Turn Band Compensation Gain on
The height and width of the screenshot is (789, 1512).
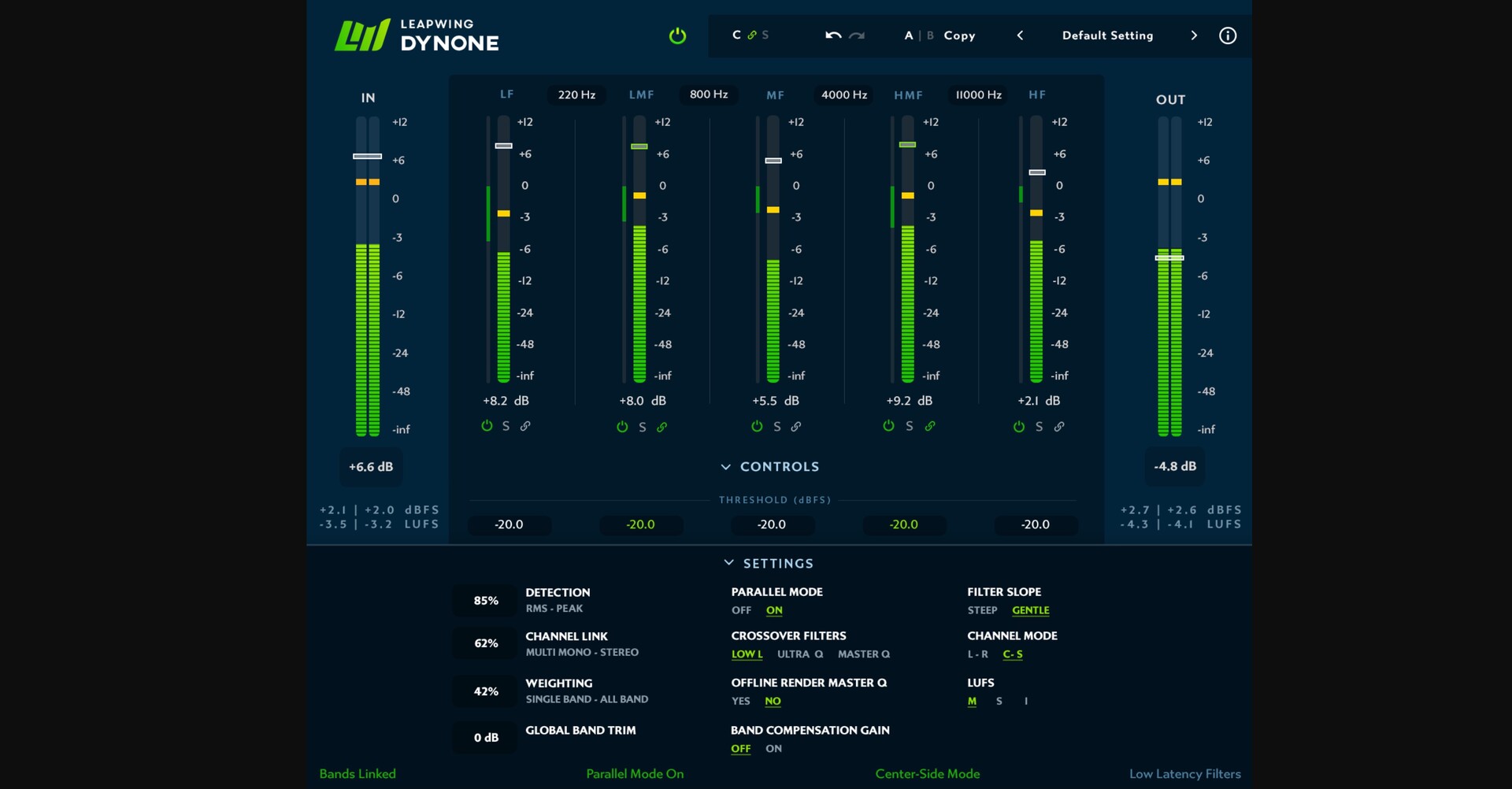click(773, 749)
